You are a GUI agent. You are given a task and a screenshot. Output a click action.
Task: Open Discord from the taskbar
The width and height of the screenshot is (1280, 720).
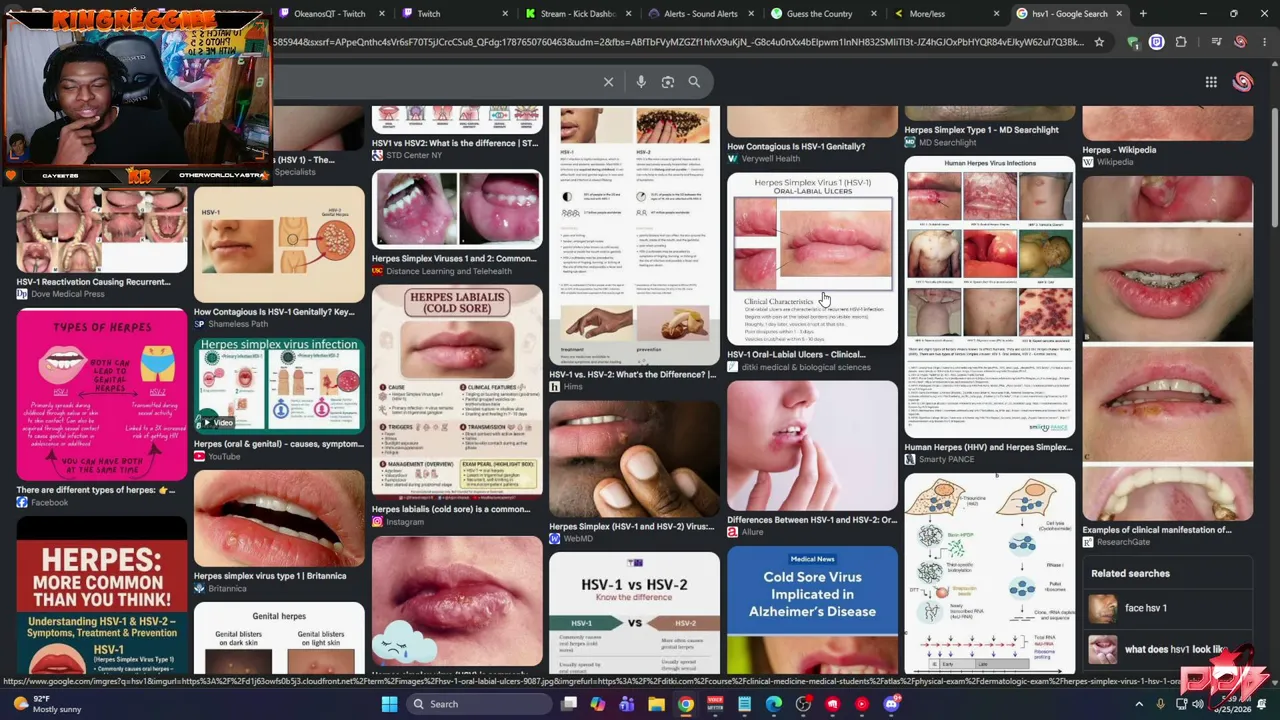coord(891,704)
